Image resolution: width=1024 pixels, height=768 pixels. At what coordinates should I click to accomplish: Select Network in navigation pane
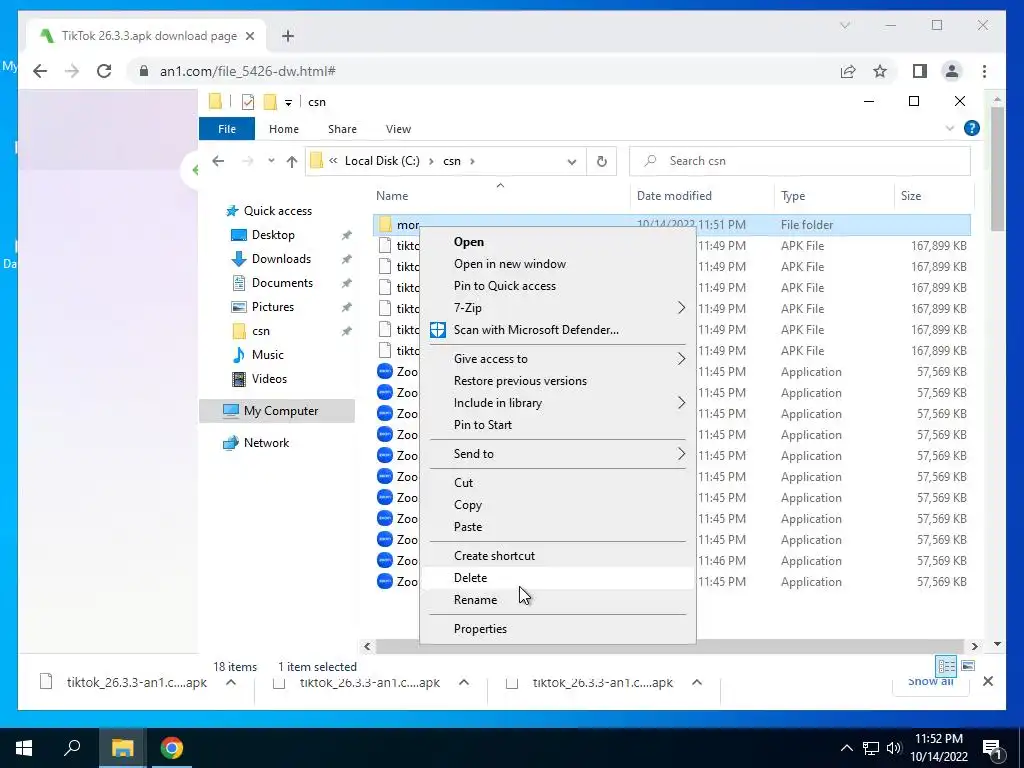(266, 443)
